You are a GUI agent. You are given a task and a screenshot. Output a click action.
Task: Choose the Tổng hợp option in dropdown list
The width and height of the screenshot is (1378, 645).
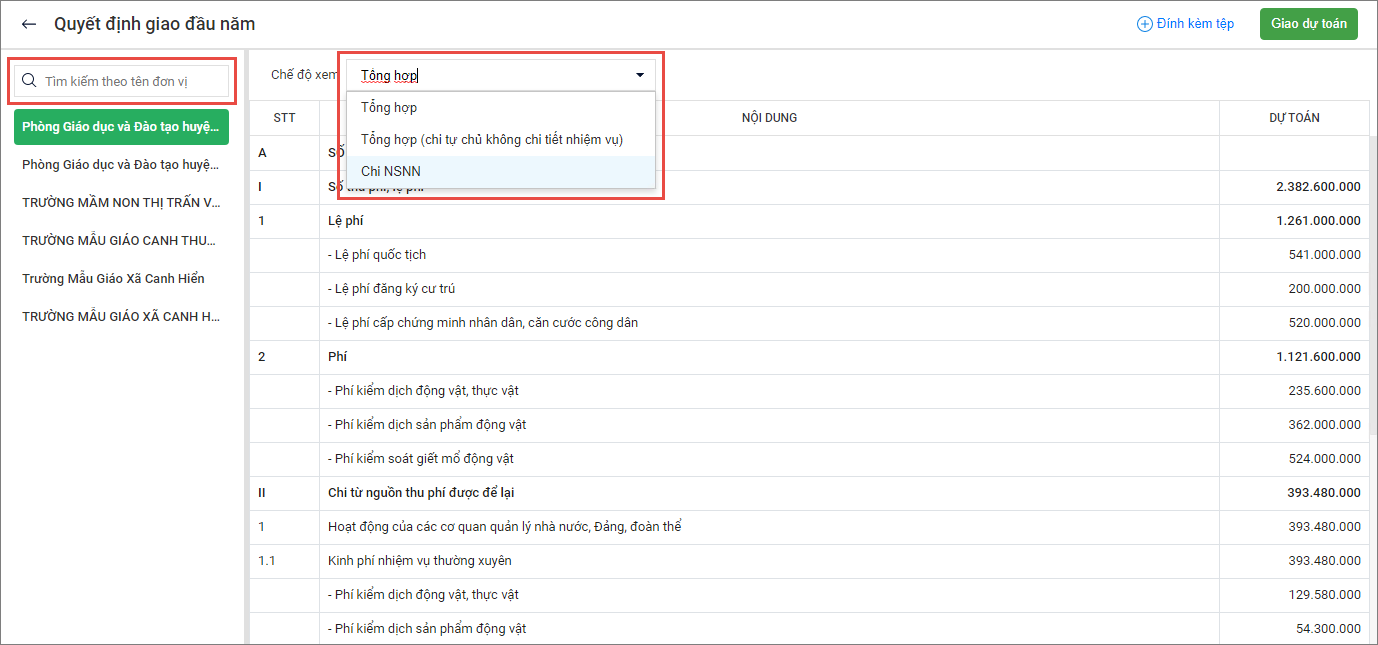[389, 107]
